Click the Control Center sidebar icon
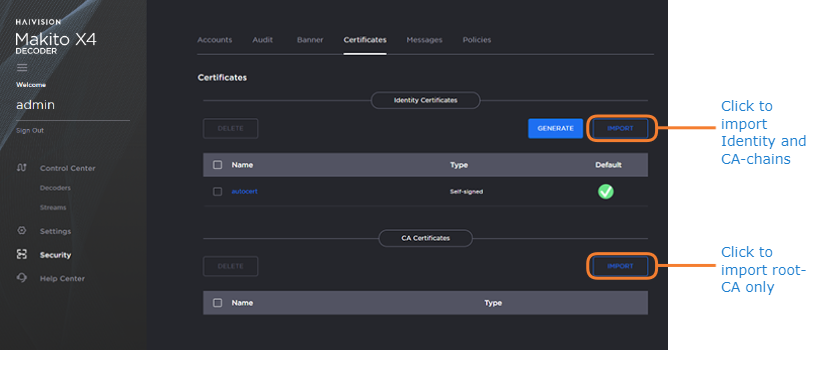Image resolution: width=832 pixels, height=370 pixels. pos(22,168)
